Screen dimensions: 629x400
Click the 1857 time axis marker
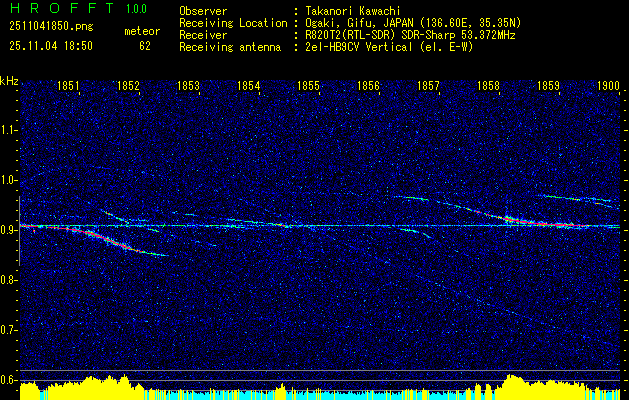click(428, 85)
